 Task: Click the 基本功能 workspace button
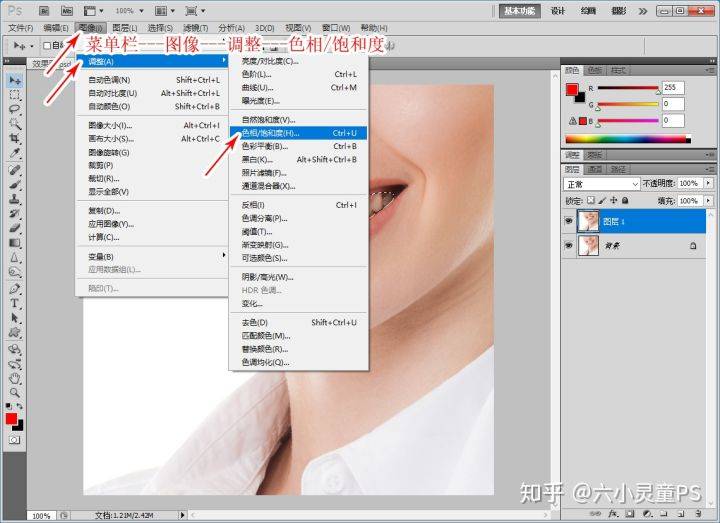(x=519, y=11)
